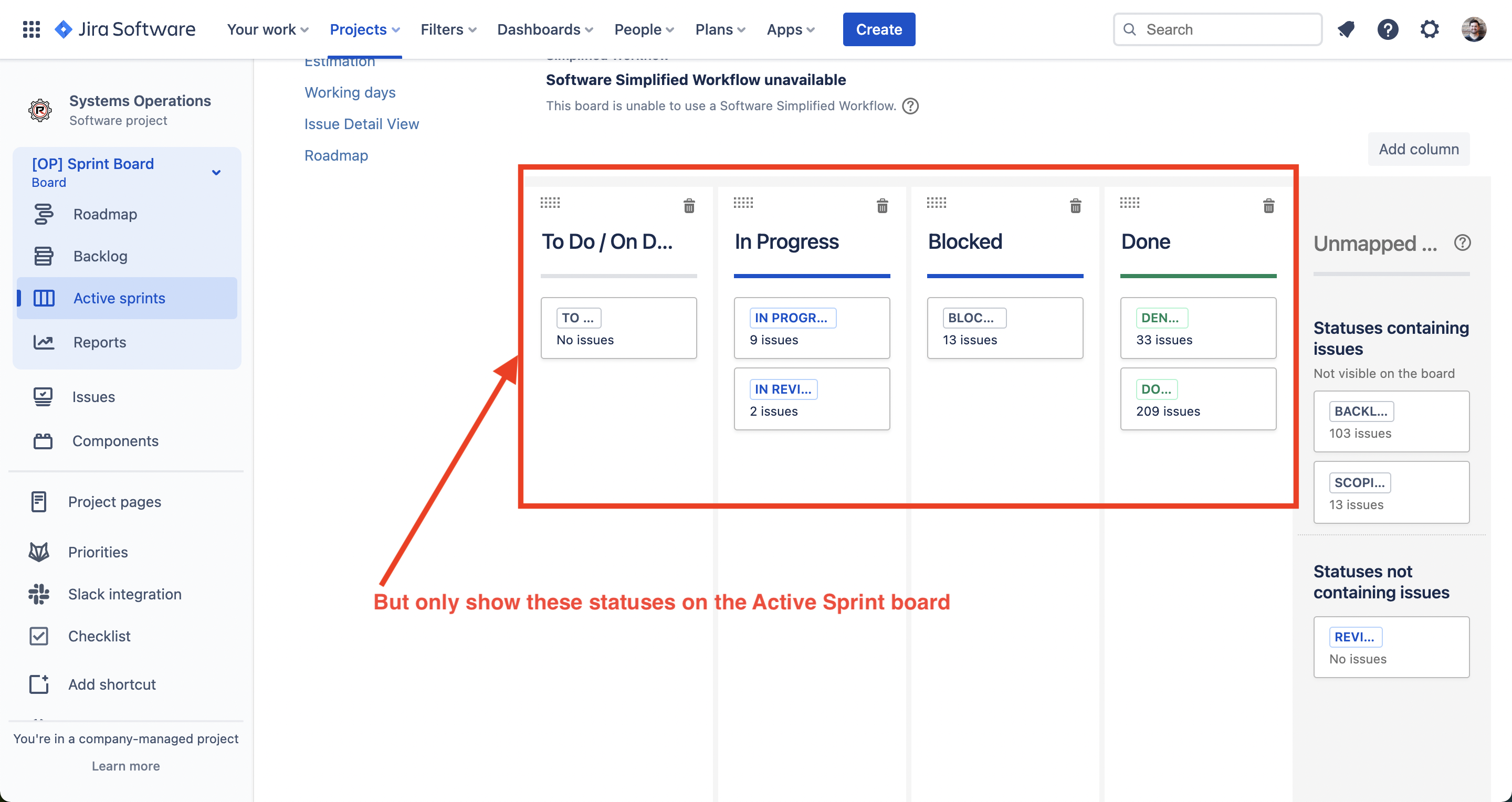Open the Working days settings link
This screenshot has height=802, width=1512.
[350, 92]
